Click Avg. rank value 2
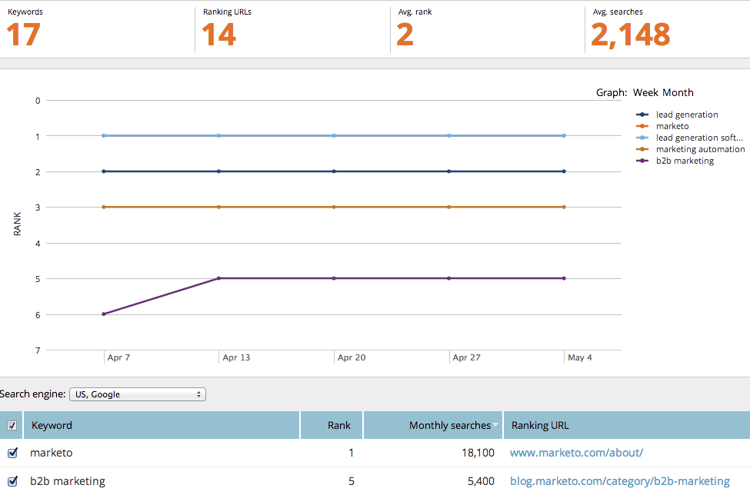Image resolution: width=750 pixels, height=495 pixels. (x=405, y=35)
